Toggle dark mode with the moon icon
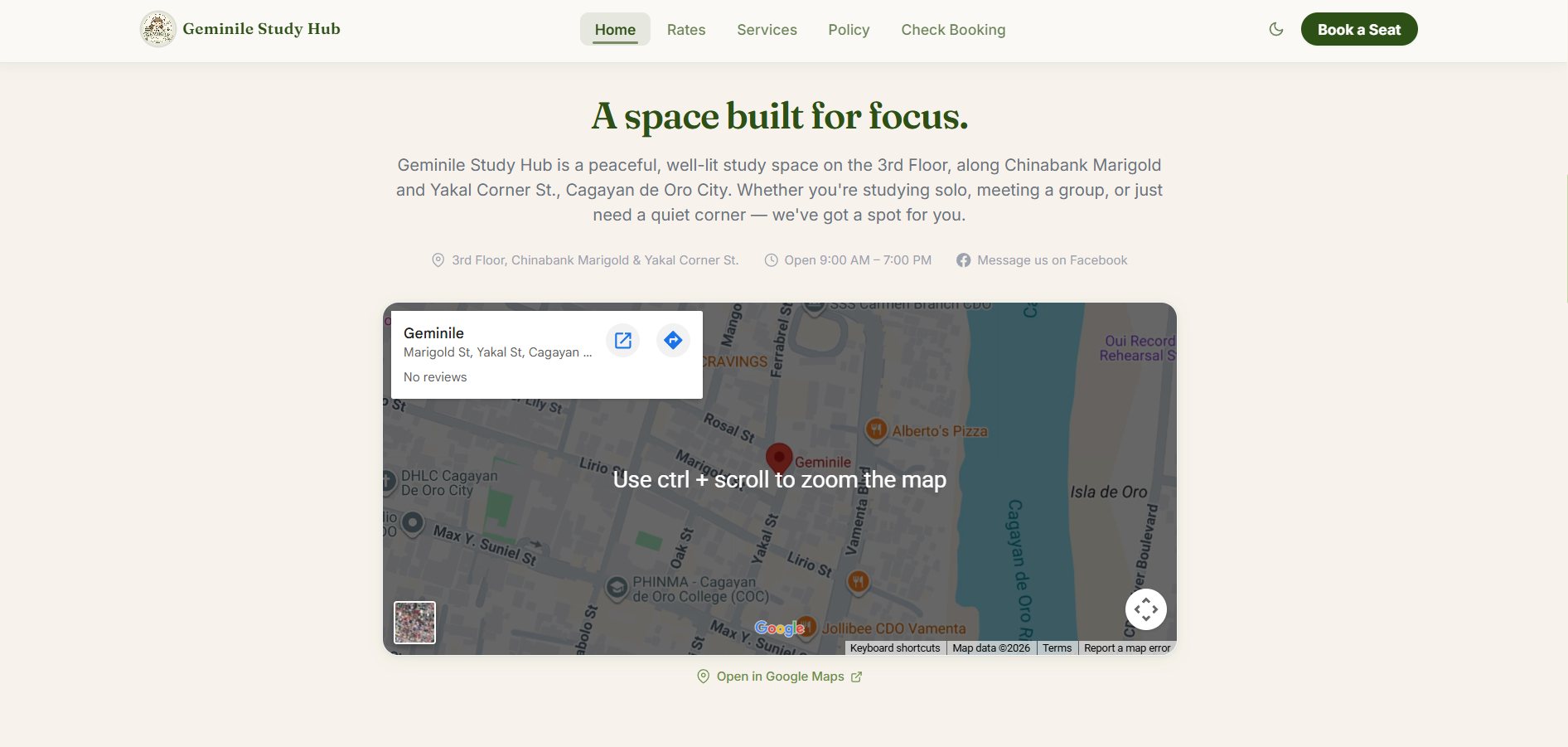Screen dimensions: 1568x747 click(1276, 29)
